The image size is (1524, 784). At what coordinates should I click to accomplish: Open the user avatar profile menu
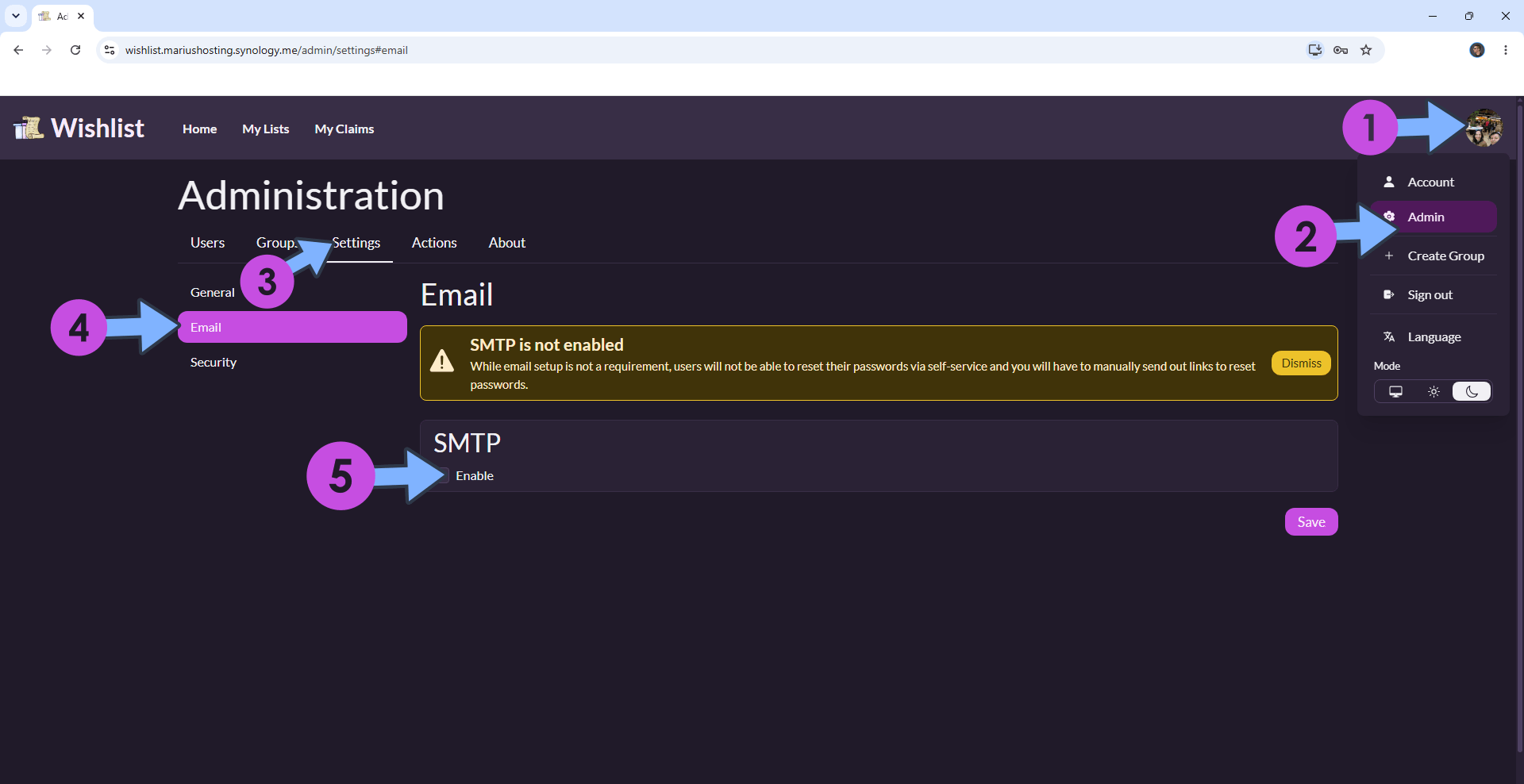tap(1484, 128)
